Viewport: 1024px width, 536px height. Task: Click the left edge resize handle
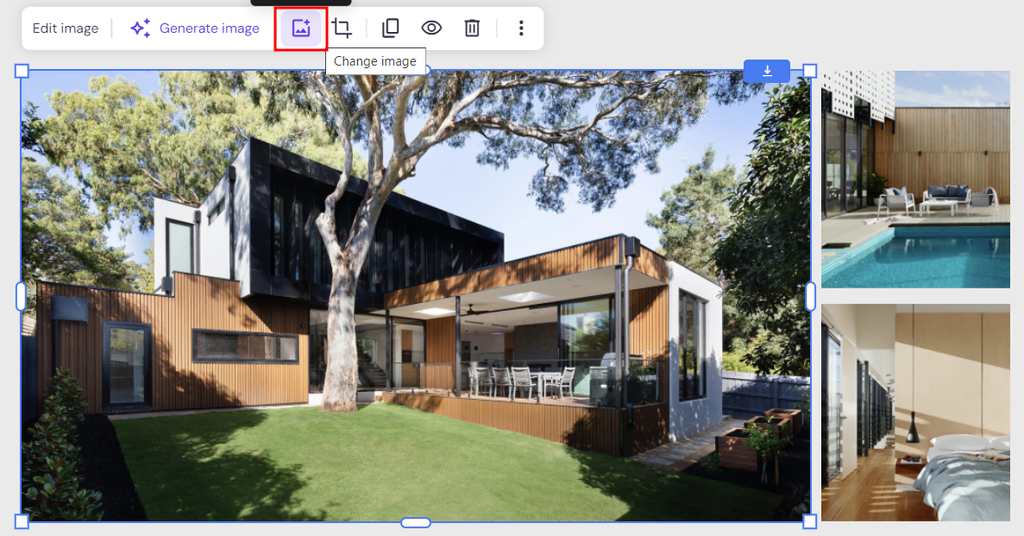(x=21, y=296)
